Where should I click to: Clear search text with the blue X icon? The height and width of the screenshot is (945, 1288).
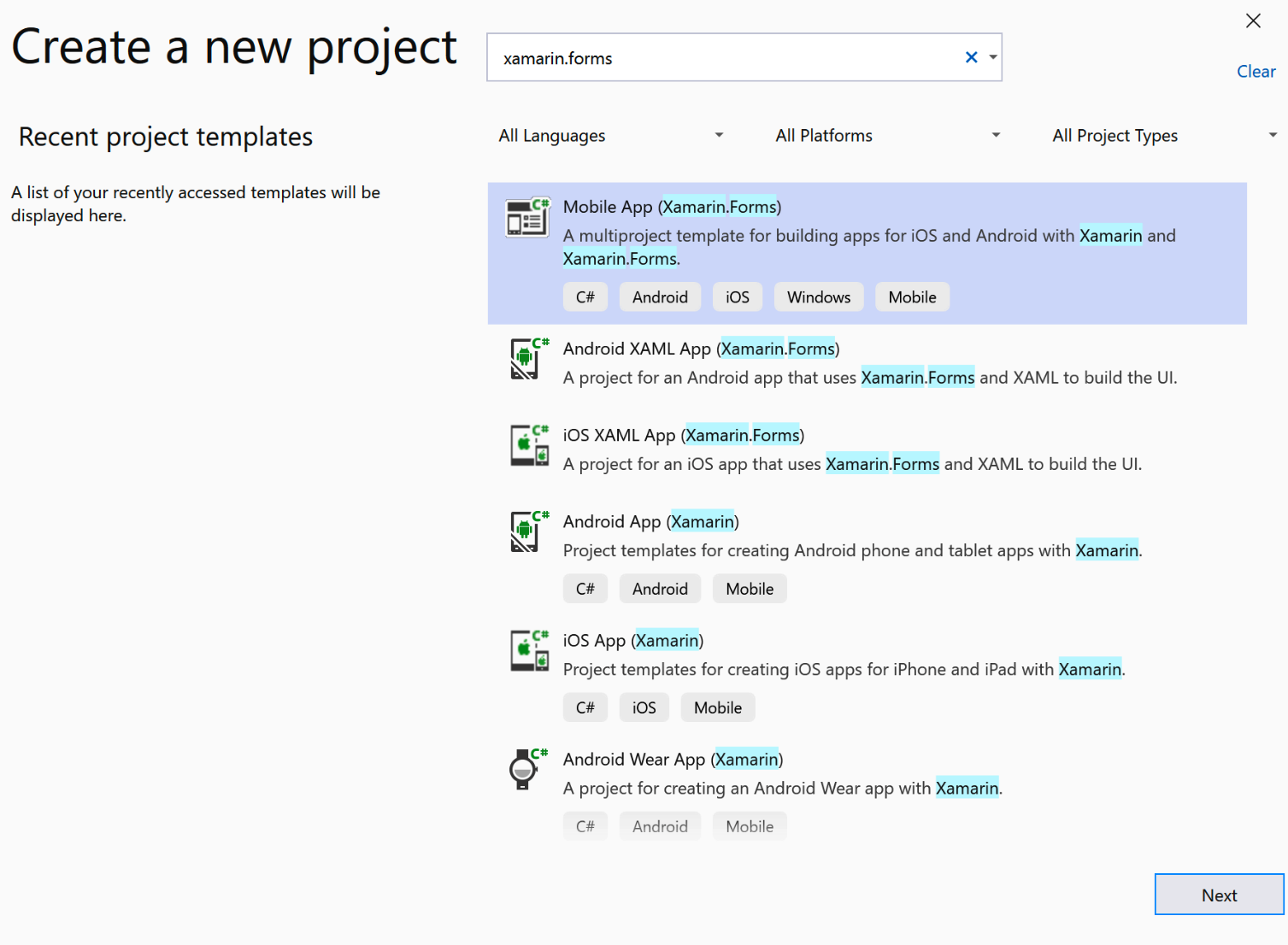pos(971,57)
